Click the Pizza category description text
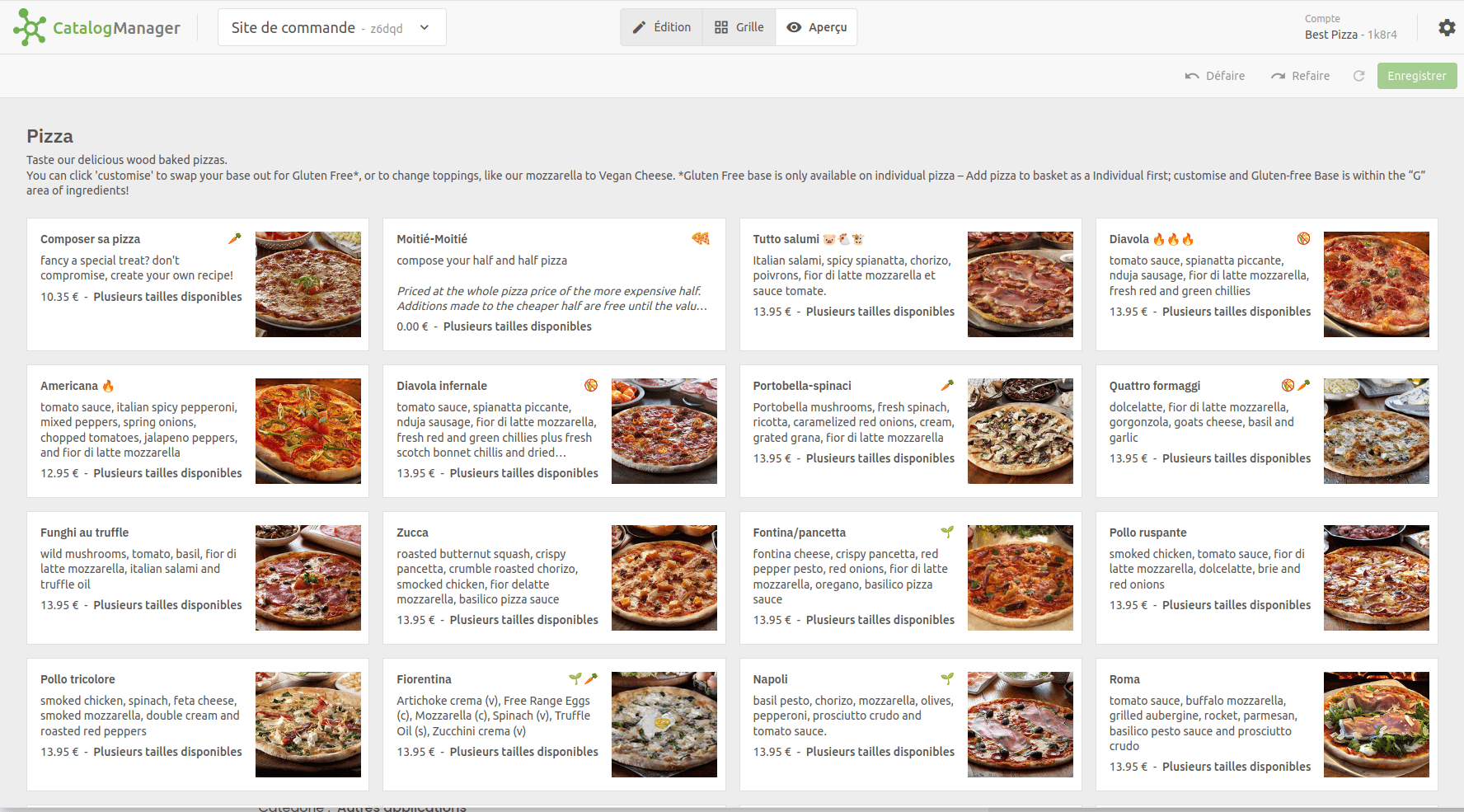This screenshot has width=1464, height=812. [726, 175]
